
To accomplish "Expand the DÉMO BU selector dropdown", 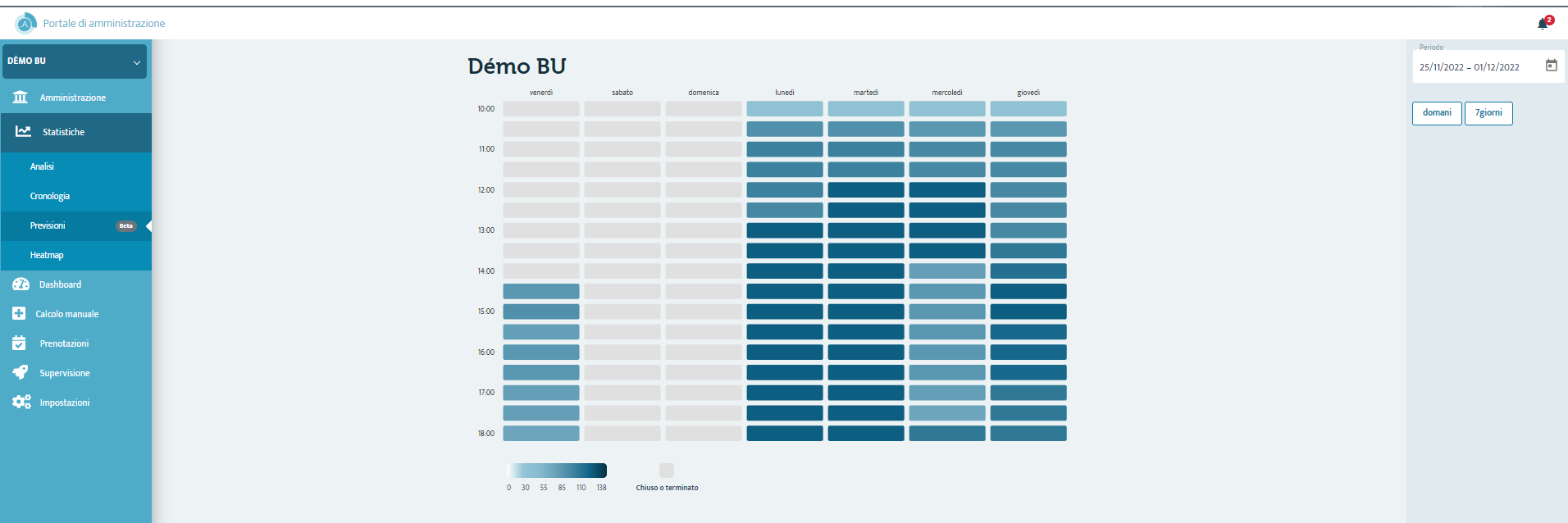I will tap(75, 61).
